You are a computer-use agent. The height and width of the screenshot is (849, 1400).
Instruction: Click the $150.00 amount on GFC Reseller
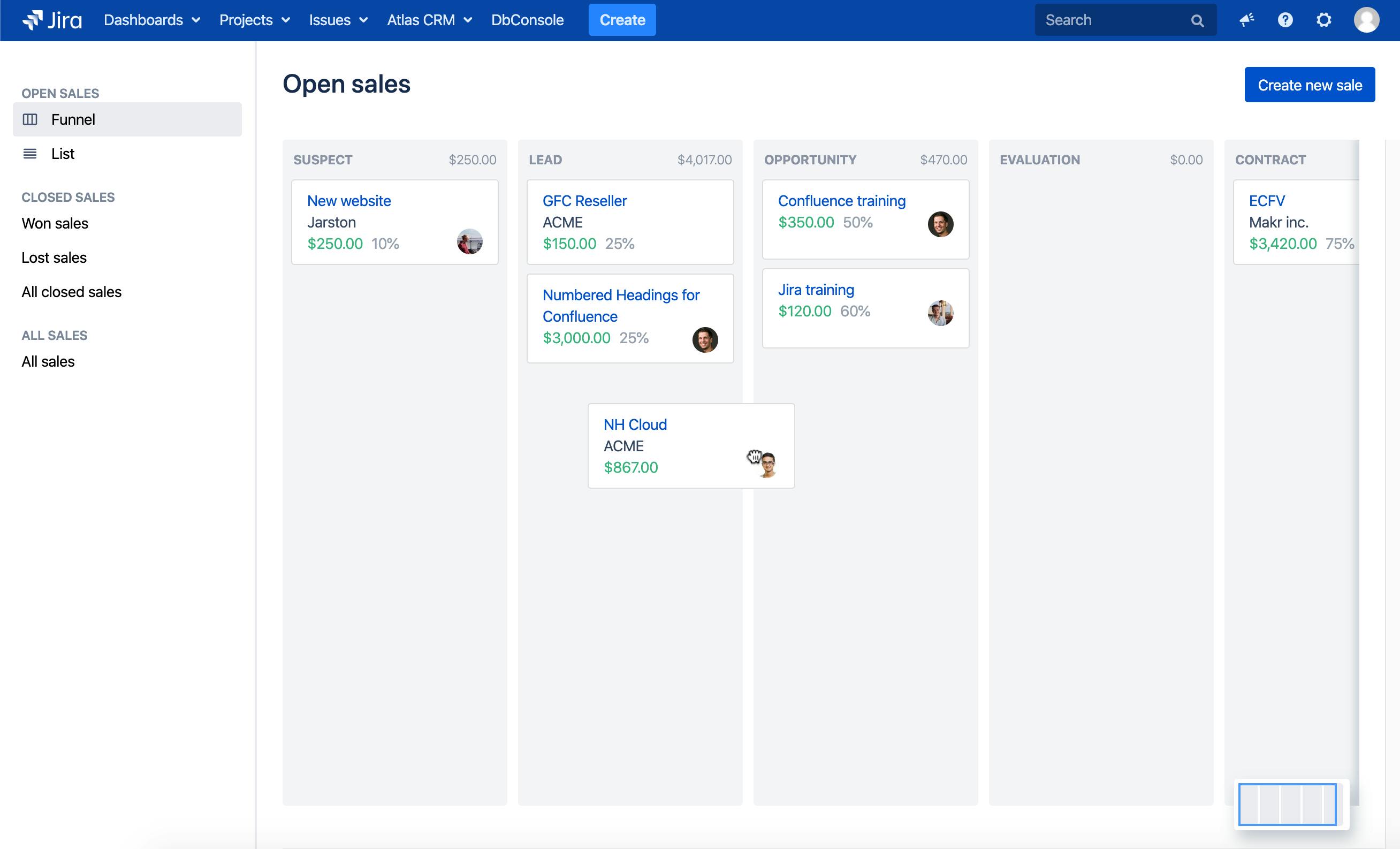(x=569, y=243)
